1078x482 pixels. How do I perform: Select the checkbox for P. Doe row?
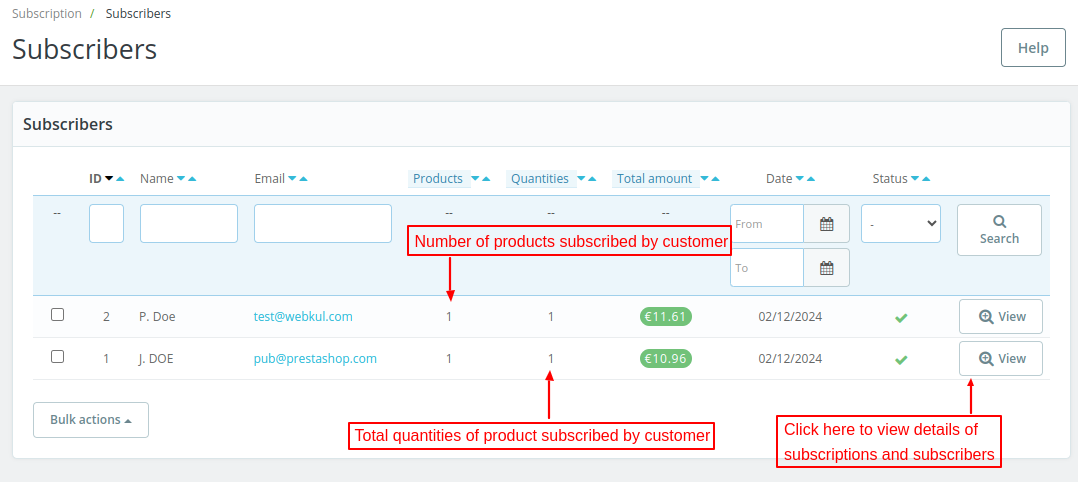58,315
